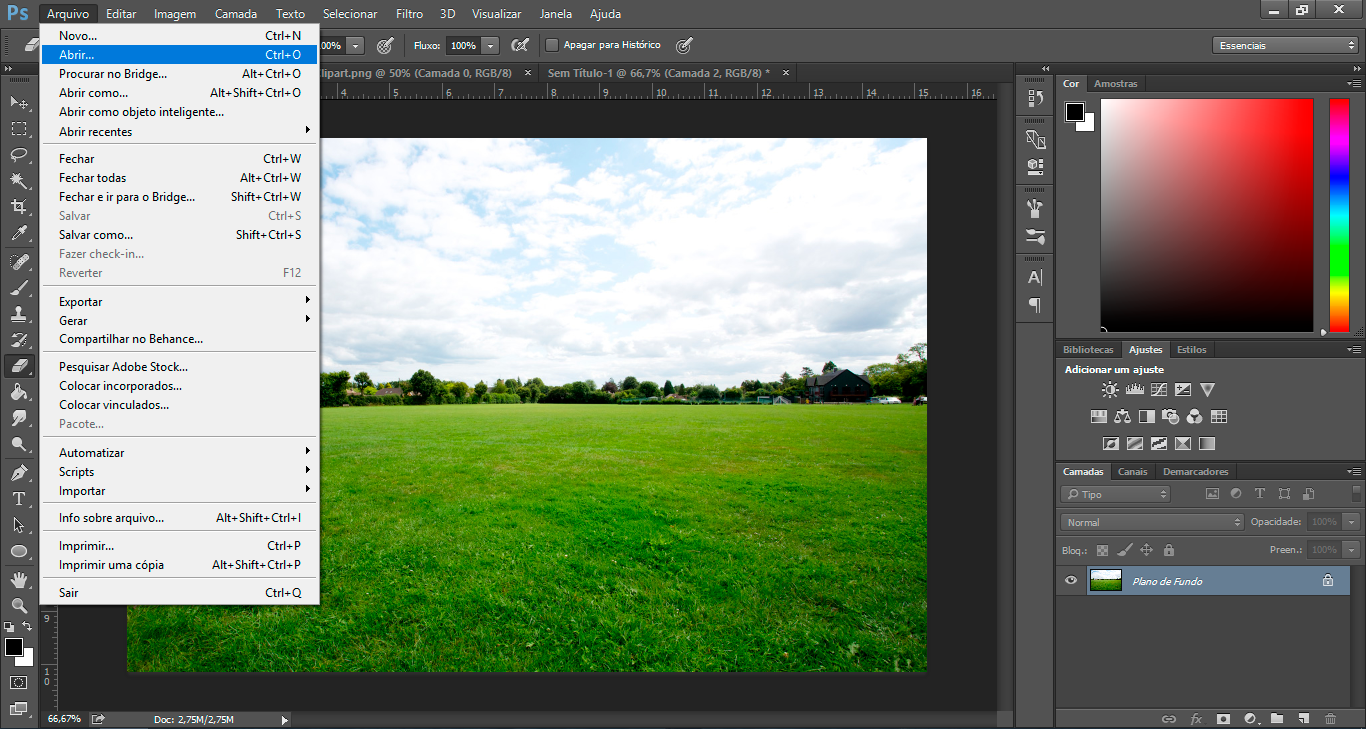Toggle Apagar para Histórico checkbox
1366x729 pixels.
(x=552, y=45)
